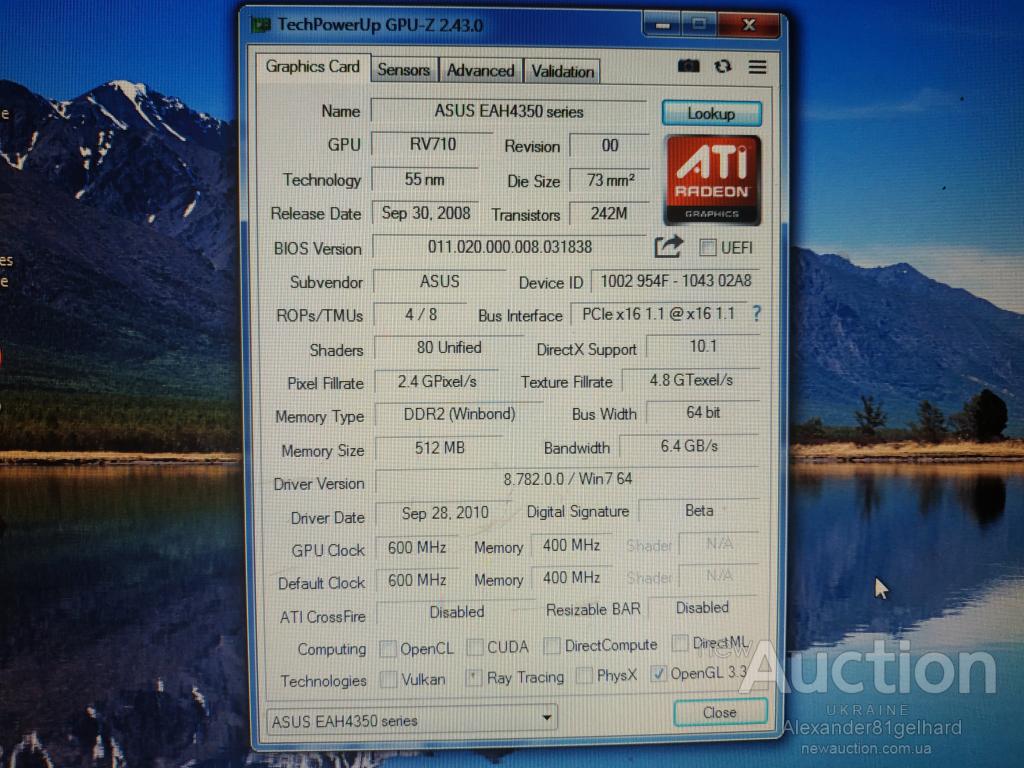Click the Memory Size field 512 MB
This screenshot has width=1024, height=768.
pyautogui.click(x=440, y=448)
